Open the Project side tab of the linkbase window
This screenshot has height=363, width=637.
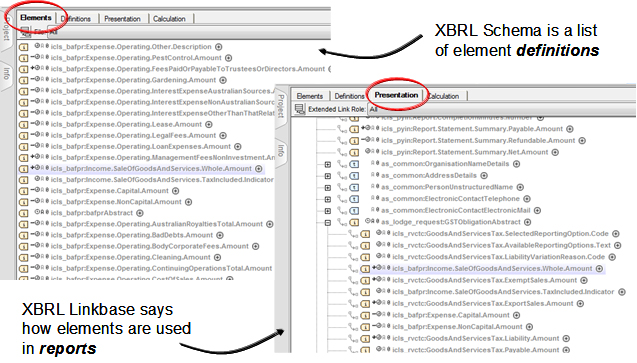(281, 106)
